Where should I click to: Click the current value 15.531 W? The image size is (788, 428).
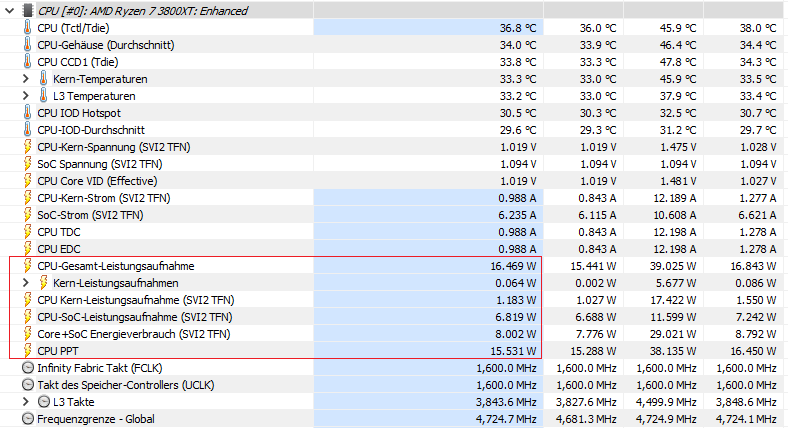pyautogui.click(x=513, y=351)
